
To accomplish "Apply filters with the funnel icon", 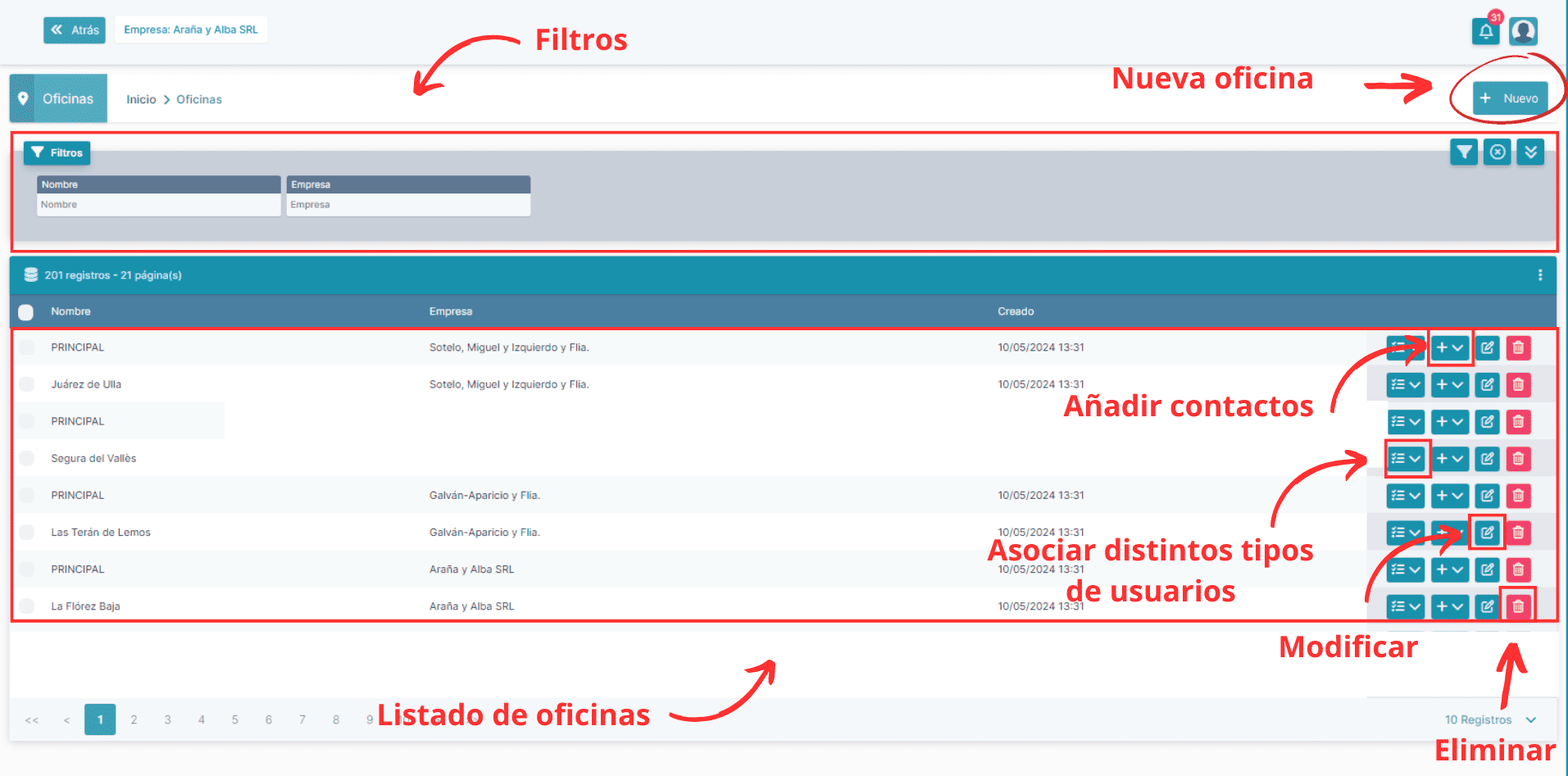I will tap(1464, 152).
